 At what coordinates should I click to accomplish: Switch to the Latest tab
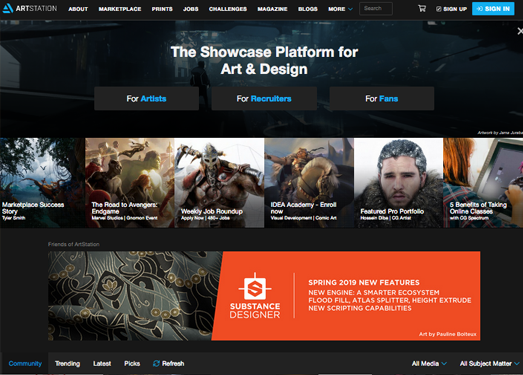click(102, 363)
